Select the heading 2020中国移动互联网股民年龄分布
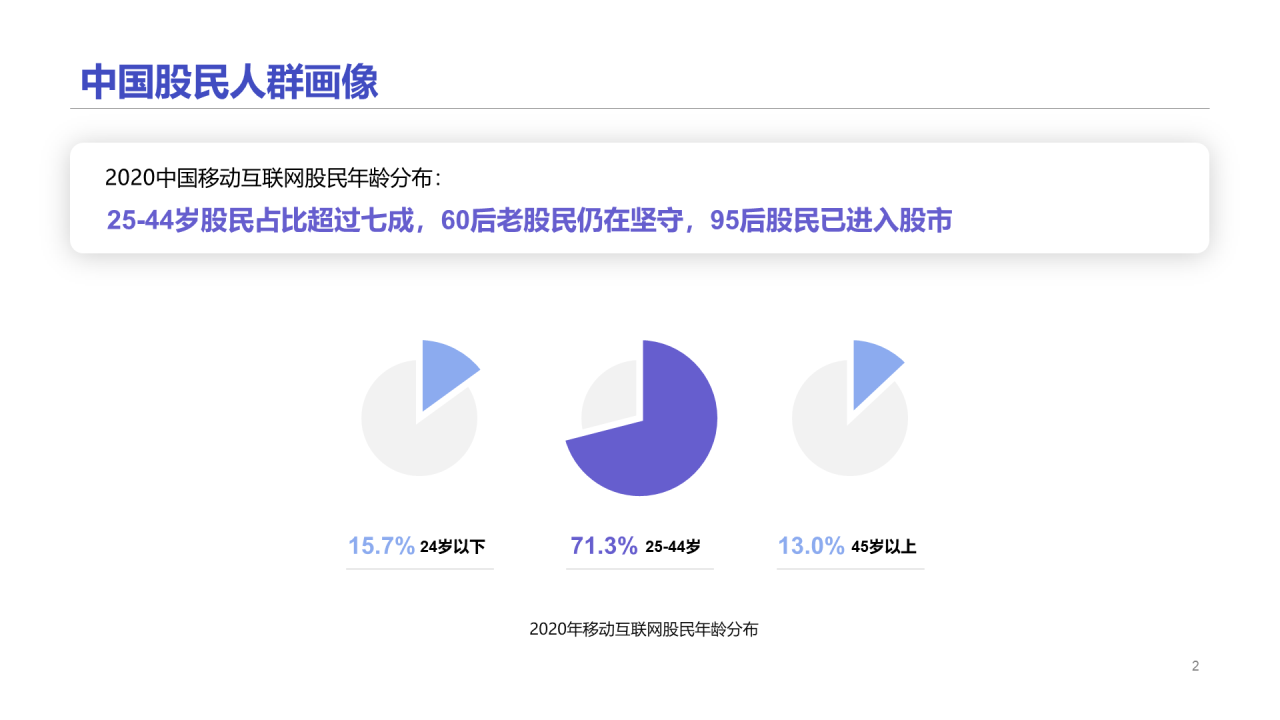Image resolution: width=1280 pixels, height=720 pixels. [x=272, y=178]
